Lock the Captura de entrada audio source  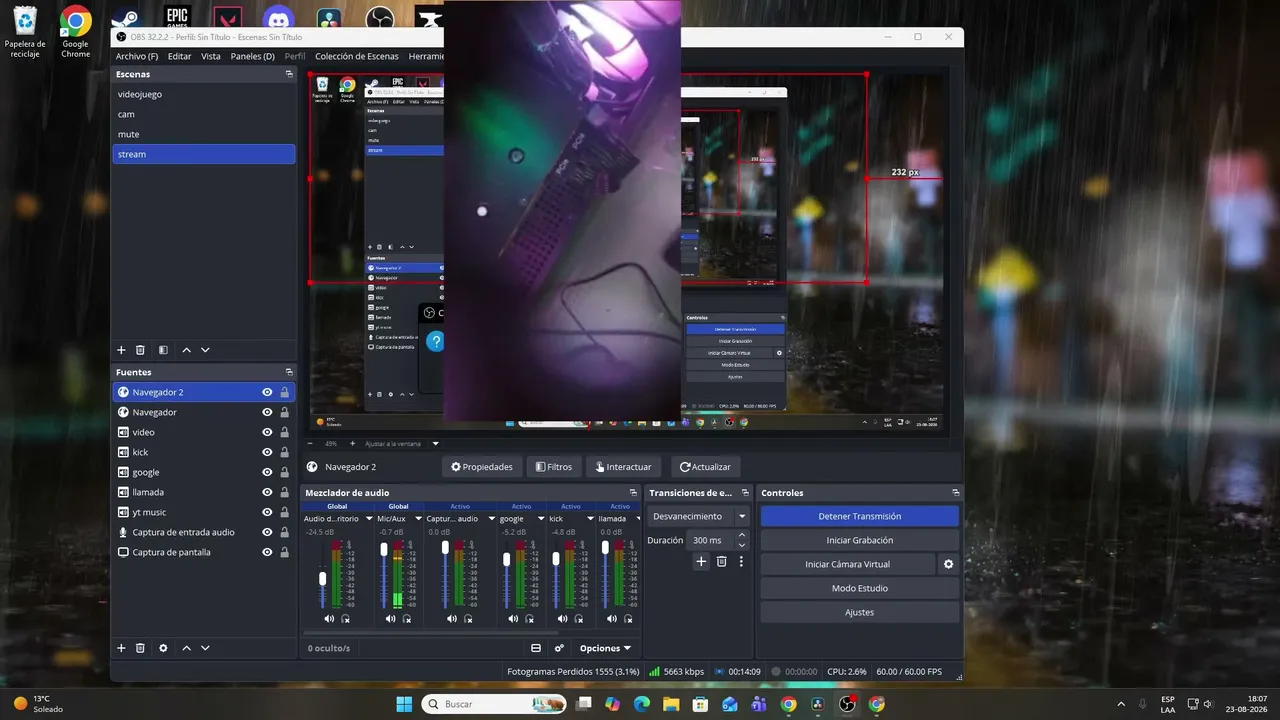point(285,532)
